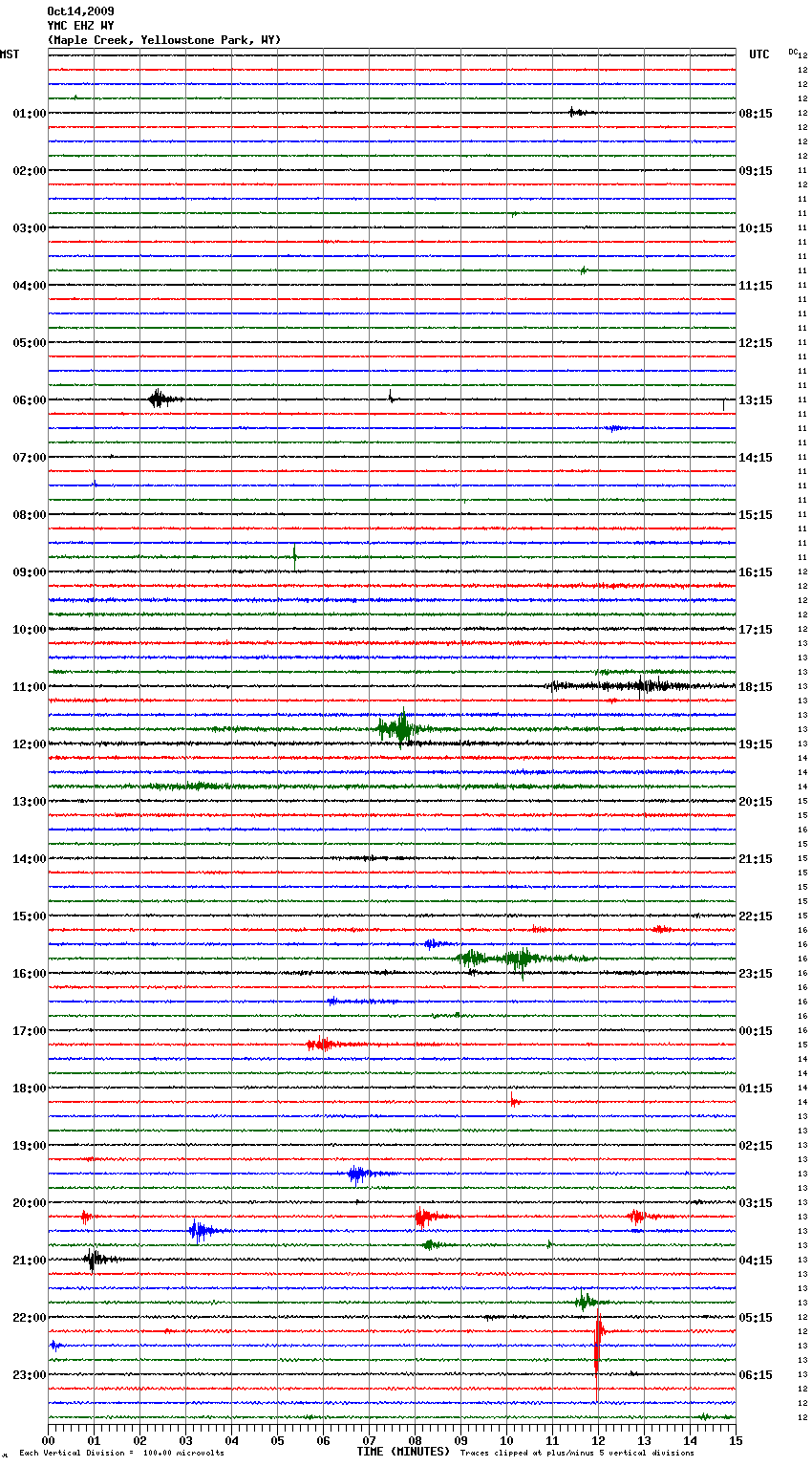
Task: Click the "05:15" UTC time label
Action: tap(756, 1318)
